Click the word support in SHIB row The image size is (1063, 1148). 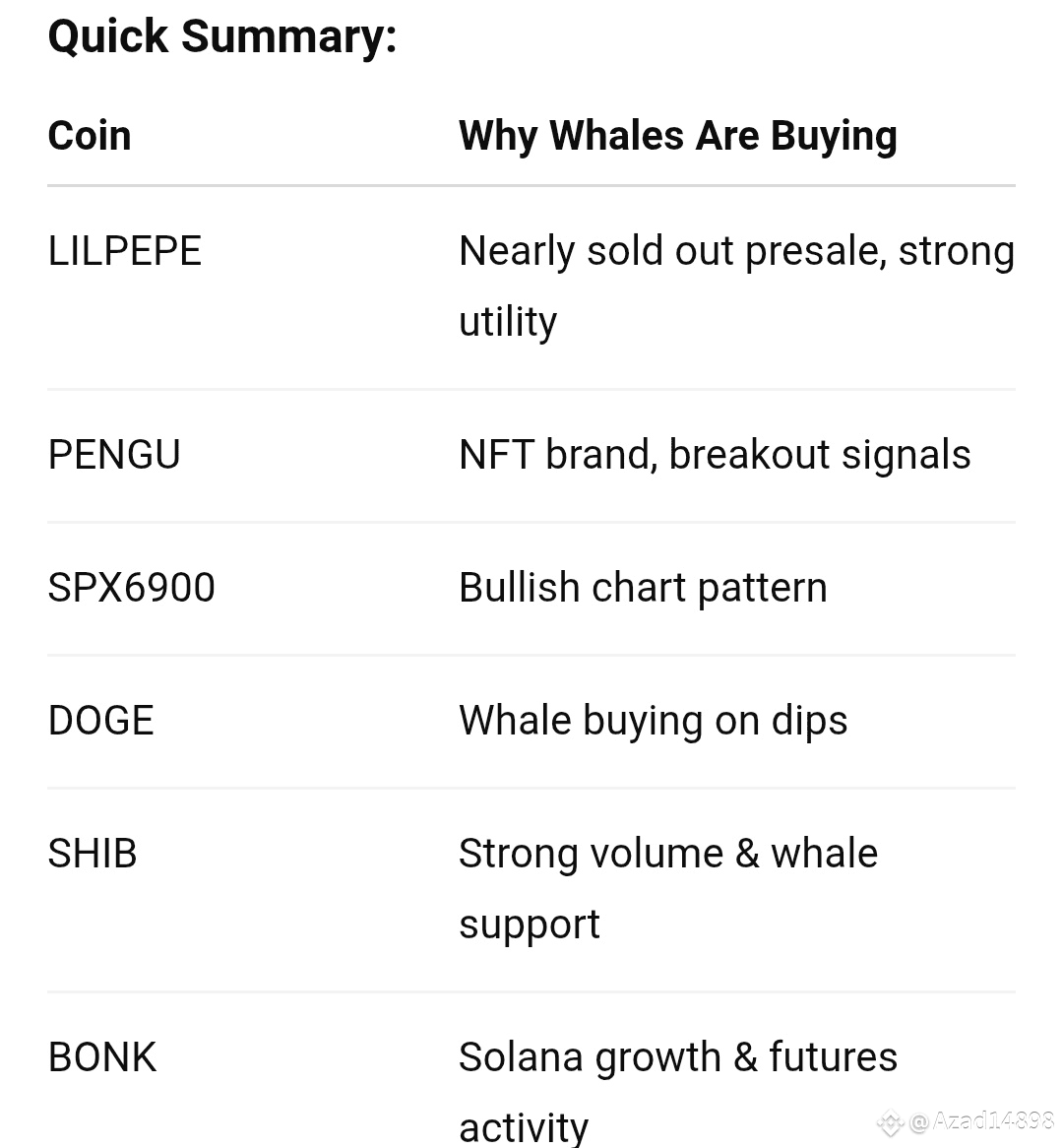(530, 925)
